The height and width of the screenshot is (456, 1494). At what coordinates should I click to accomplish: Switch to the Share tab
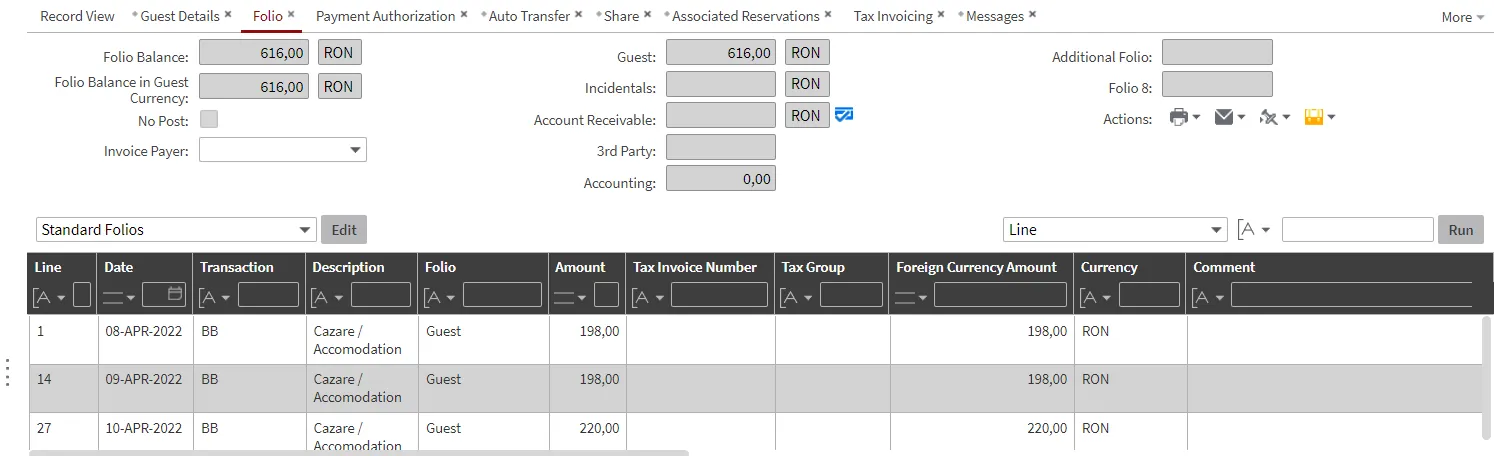click(x=621, y=16)
